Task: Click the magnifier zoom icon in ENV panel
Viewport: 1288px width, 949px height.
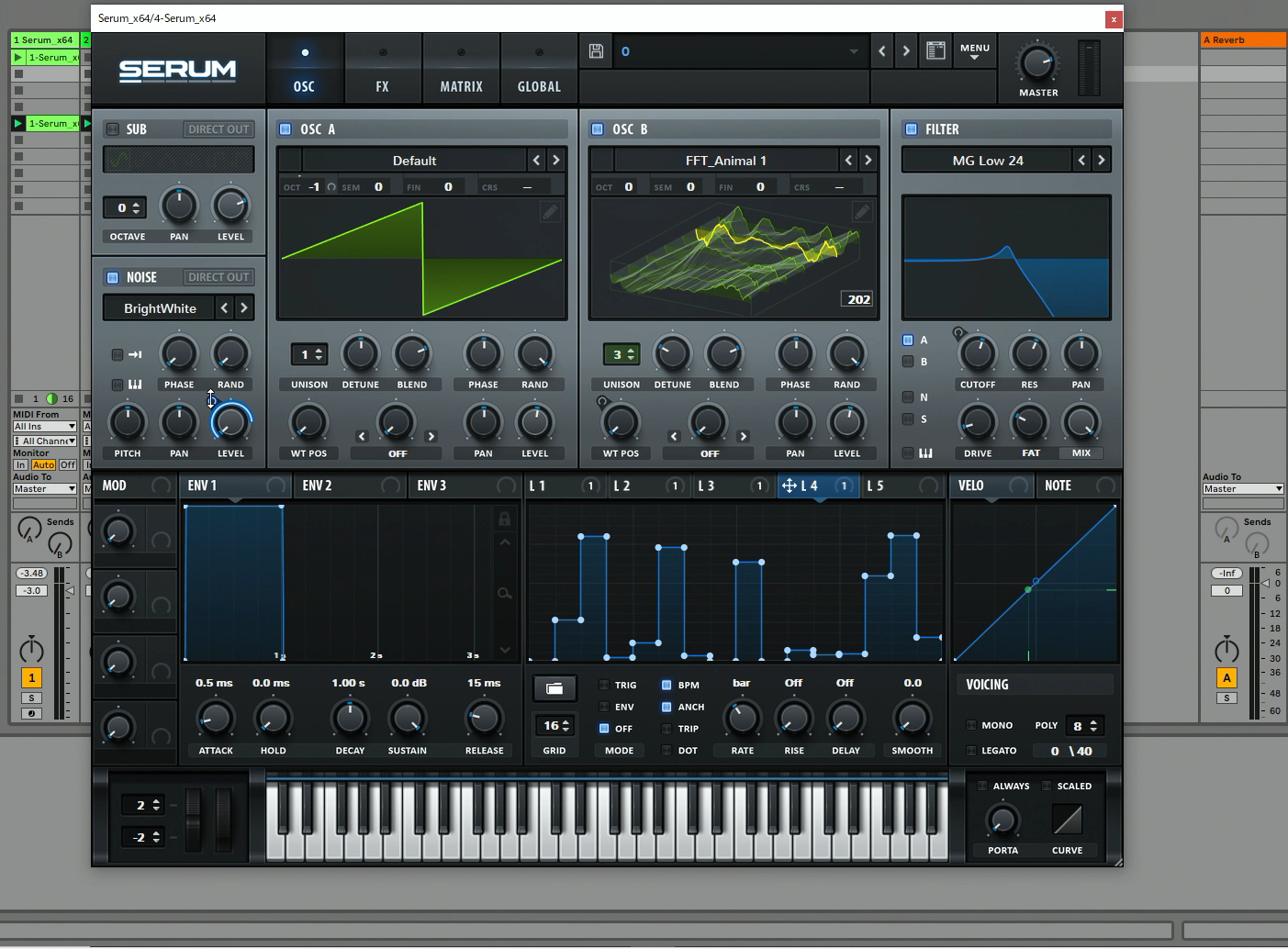Action: (x=504, y=592)
